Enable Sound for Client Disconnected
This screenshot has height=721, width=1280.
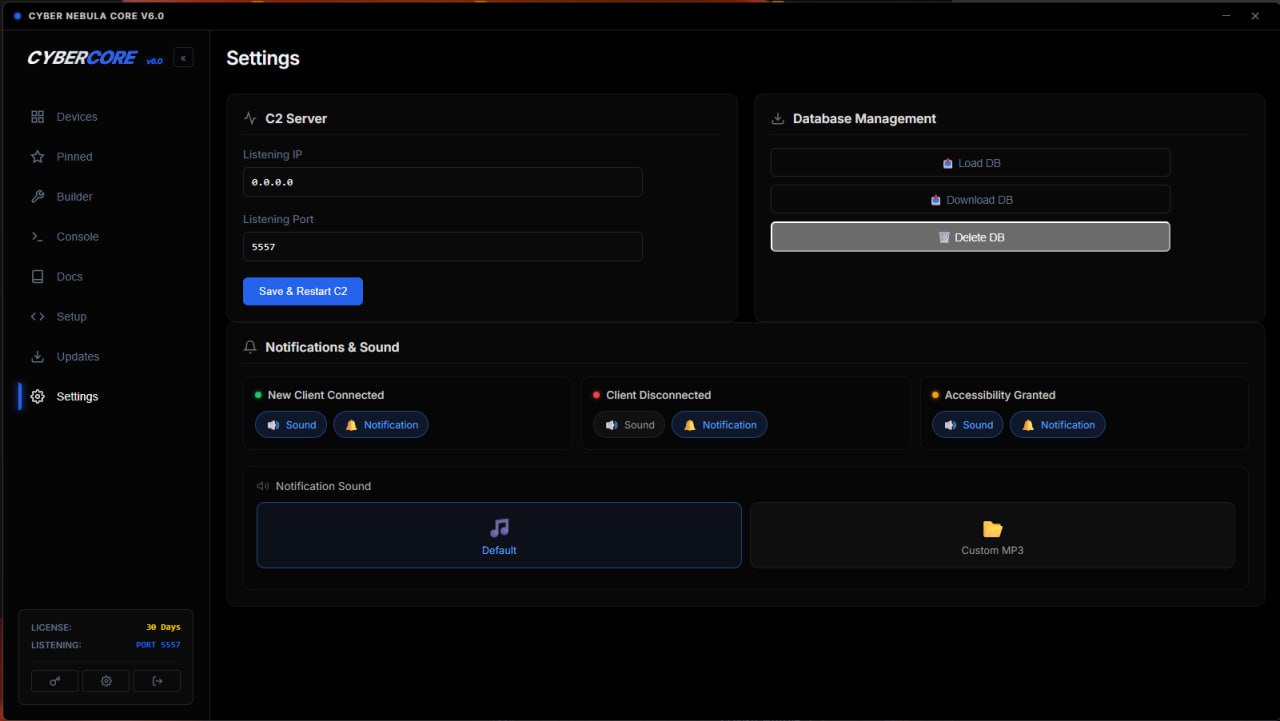coord(629,425)
